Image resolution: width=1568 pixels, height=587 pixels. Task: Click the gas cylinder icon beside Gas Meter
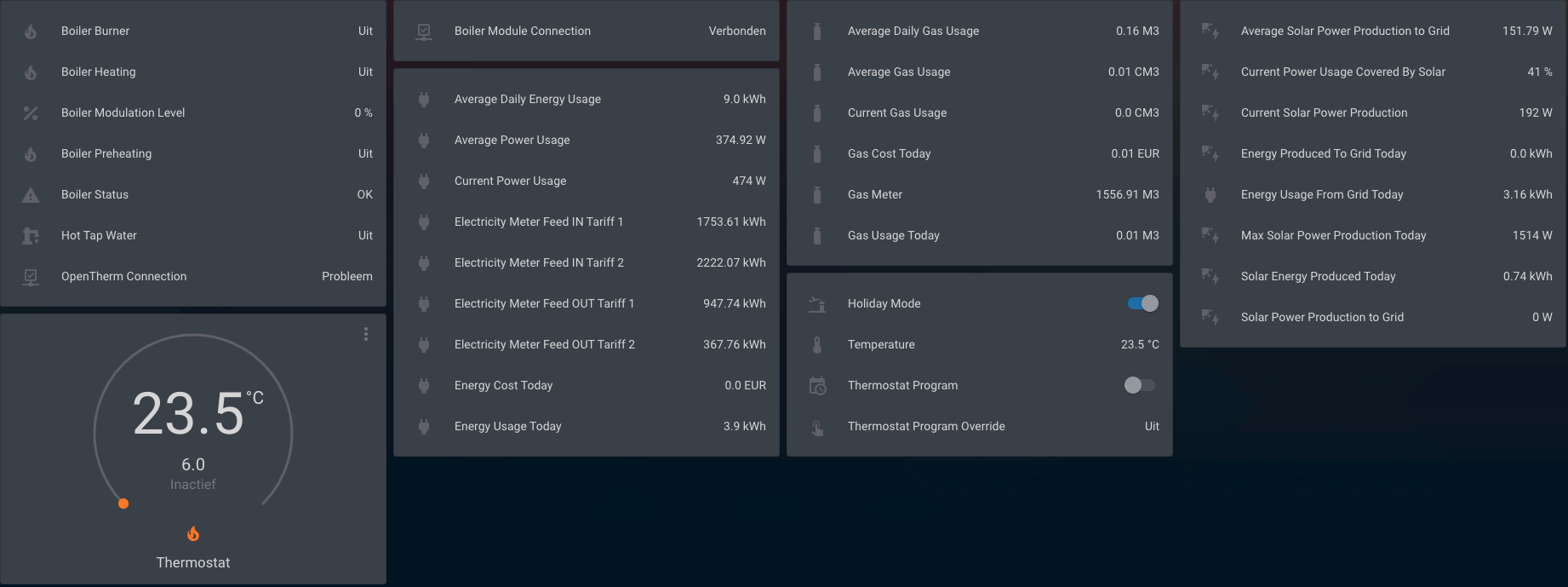click(x=817, y=195)
